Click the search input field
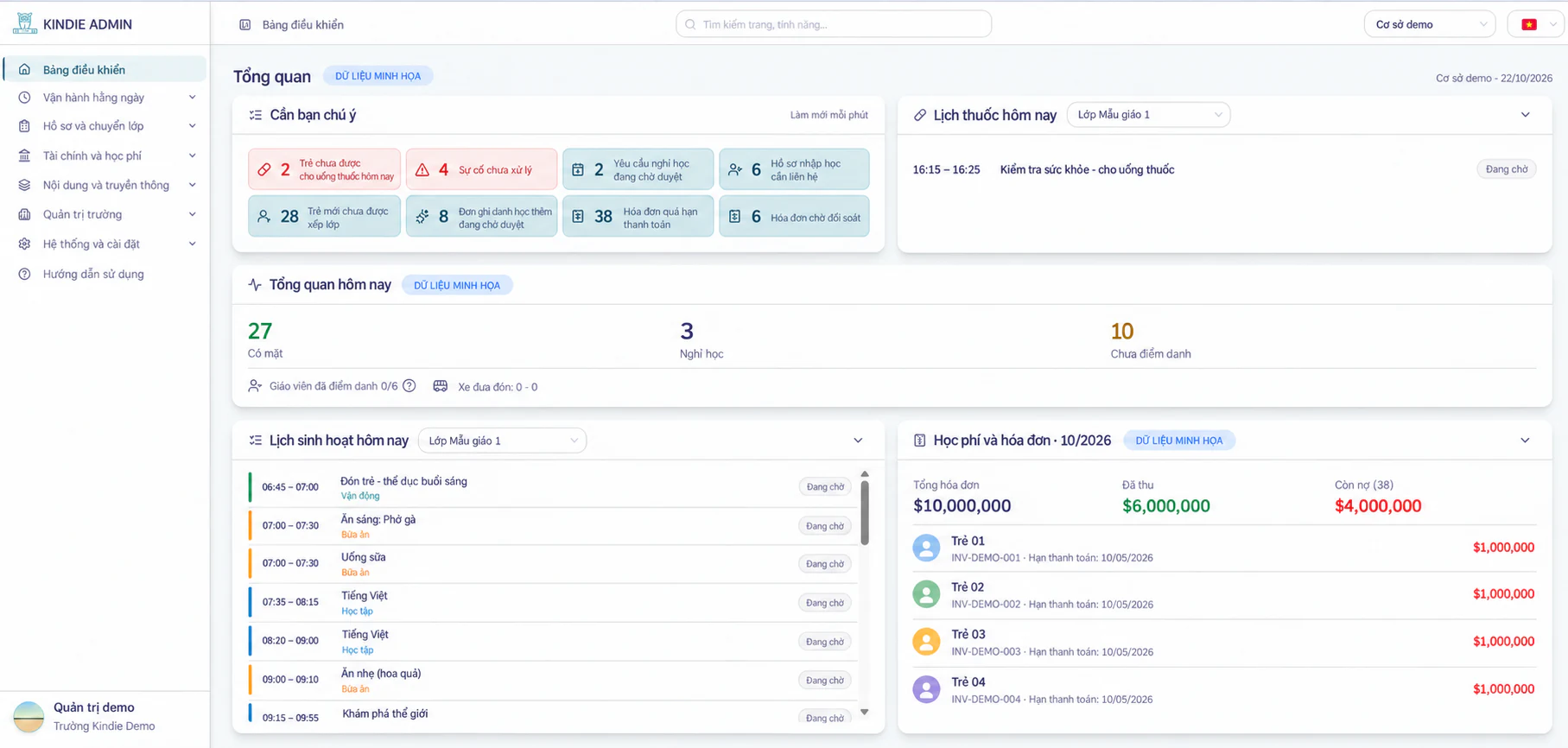The image size is (1568, 748). 834,24
